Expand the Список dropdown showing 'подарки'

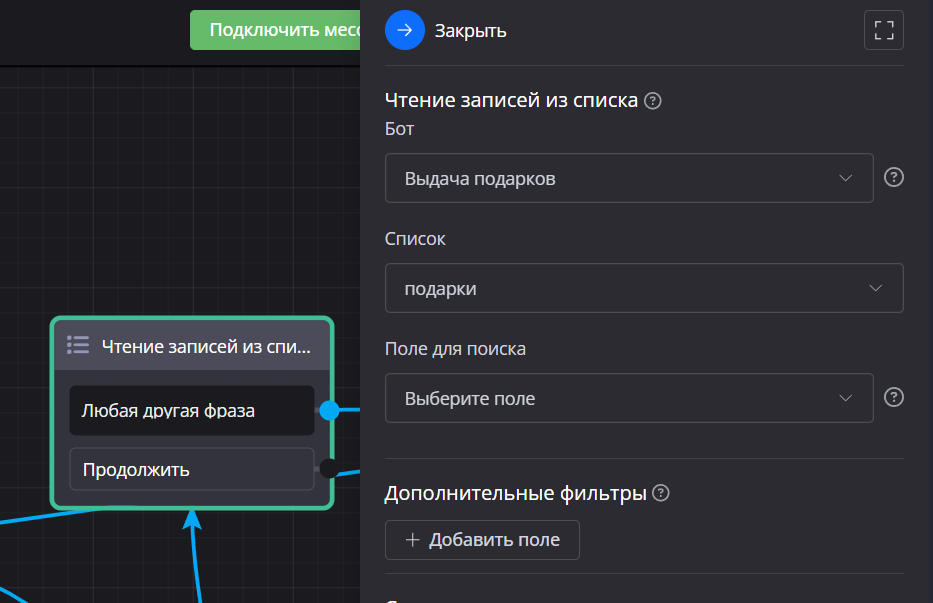(x=643, y=289)
